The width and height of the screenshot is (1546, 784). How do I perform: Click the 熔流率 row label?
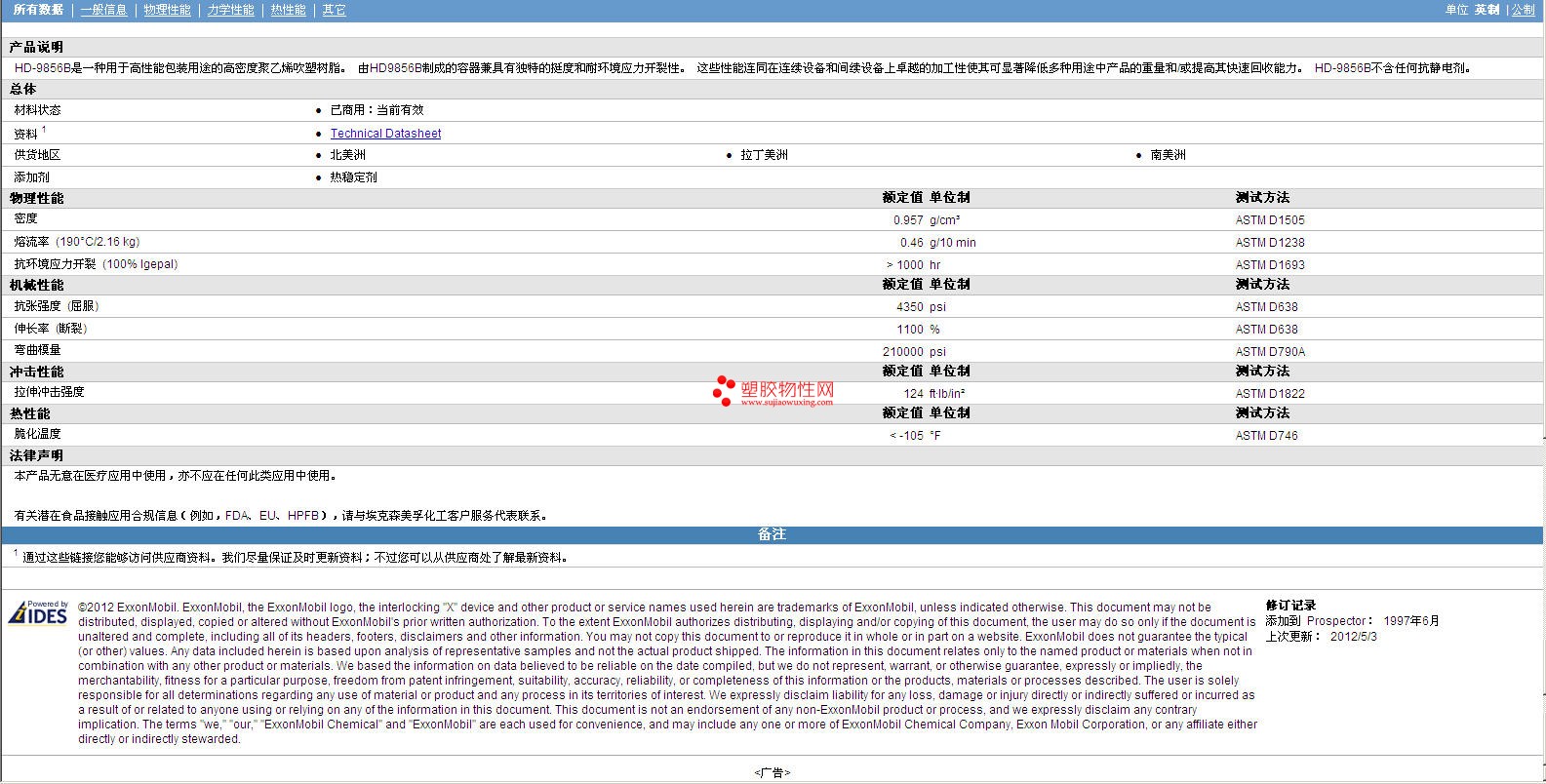76,242
